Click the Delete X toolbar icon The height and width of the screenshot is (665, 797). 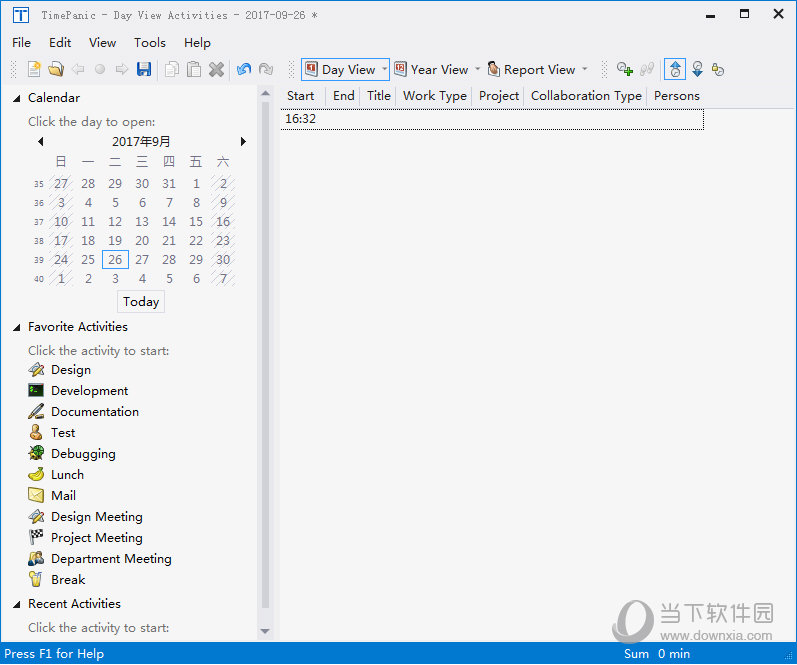click(x=217, y=69)
